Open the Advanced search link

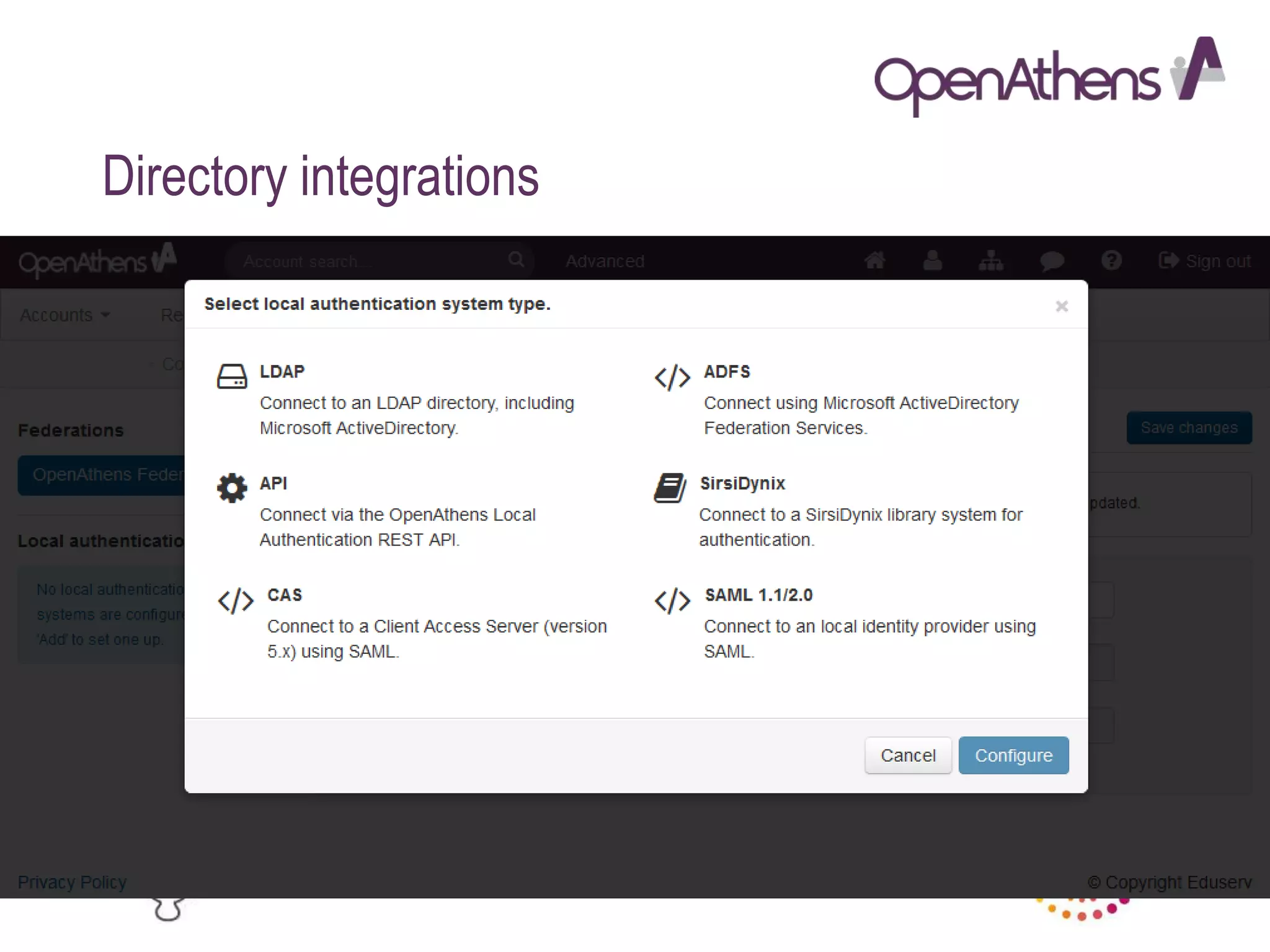pos(605,261)
